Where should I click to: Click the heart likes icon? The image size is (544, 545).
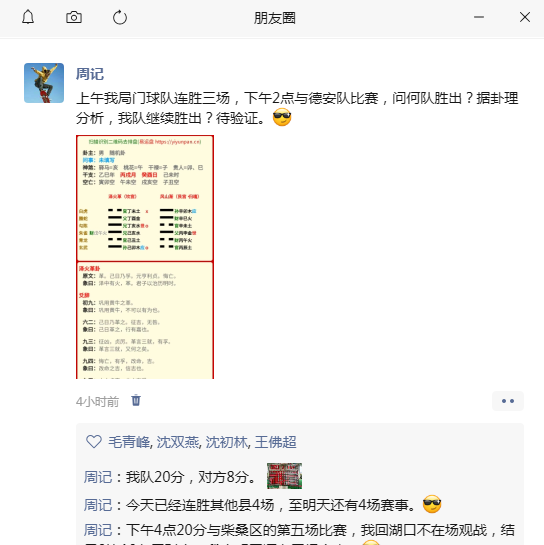tap(94, 442)
